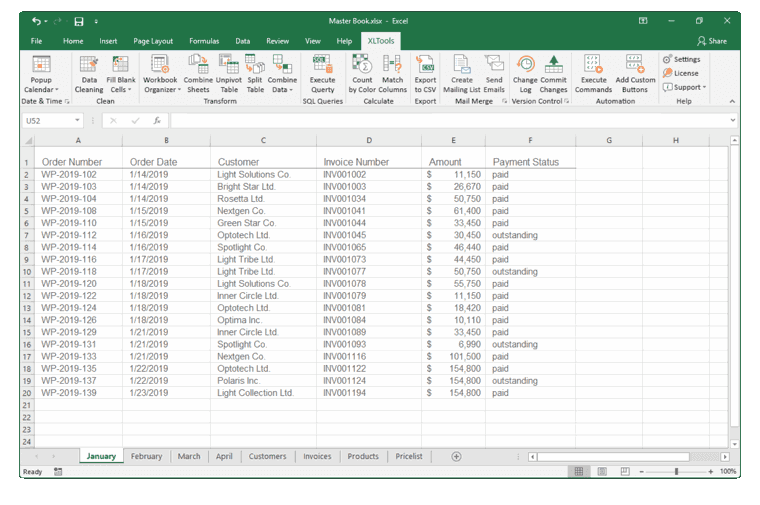The image size is (760, 505).
Task: Click the macro recording status icon
Action: [58, 472]
